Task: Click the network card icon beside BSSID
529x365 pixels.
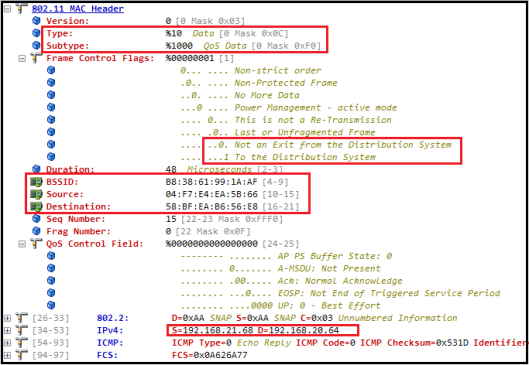Action: 36,182
